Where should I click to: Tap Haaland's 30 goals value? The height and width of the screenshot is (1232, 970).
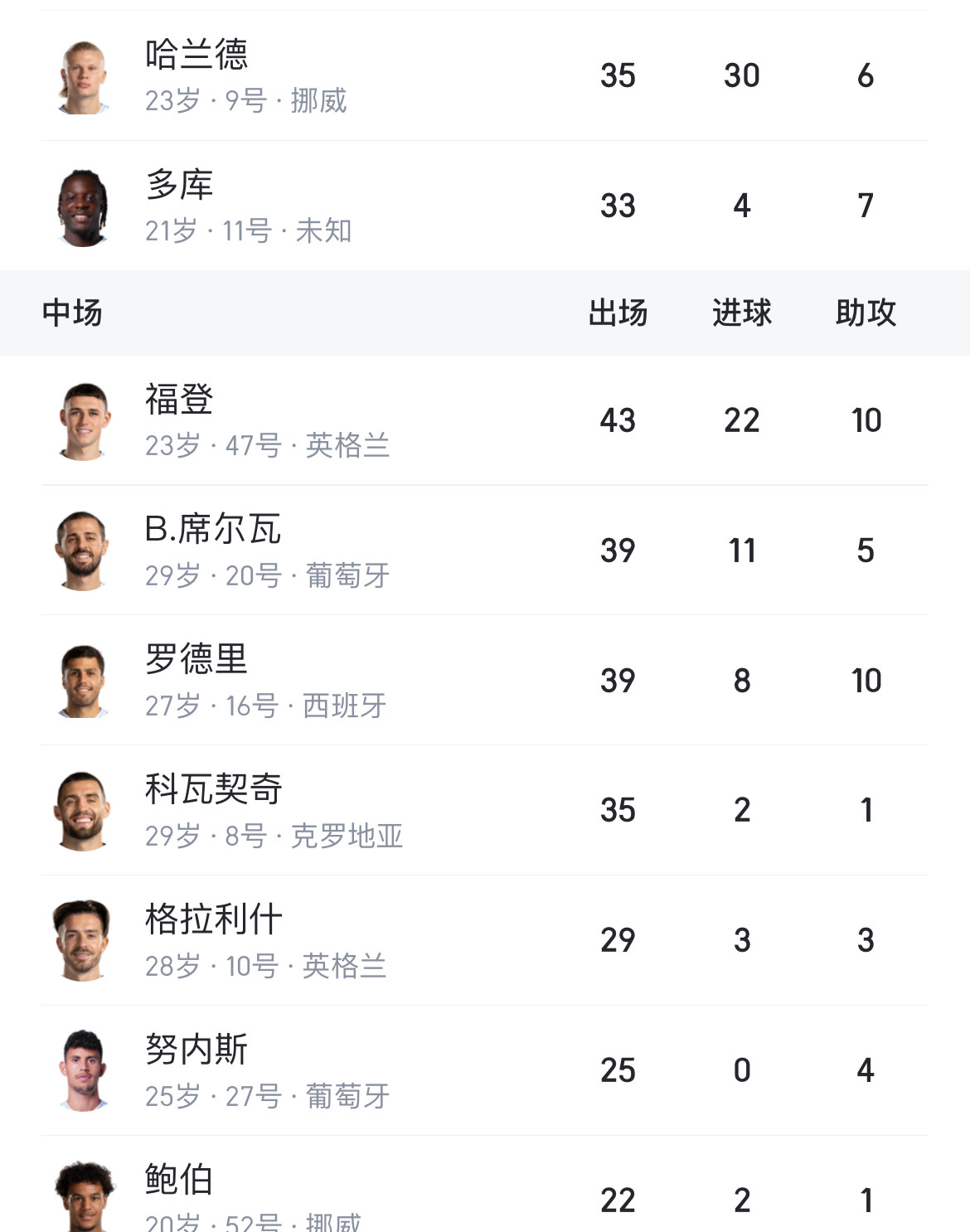point(741,76)
